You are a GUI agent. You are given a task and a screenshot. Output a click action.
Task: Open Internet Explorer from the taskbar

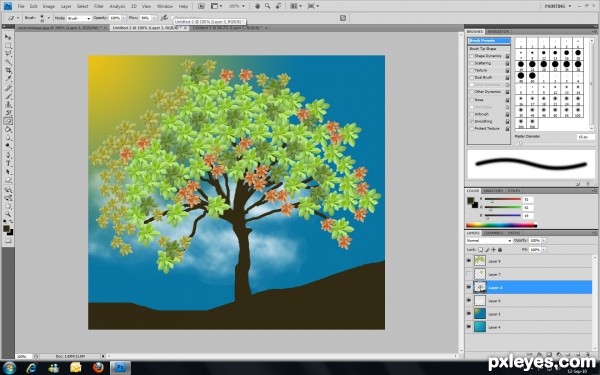click(x=32, y=368)
